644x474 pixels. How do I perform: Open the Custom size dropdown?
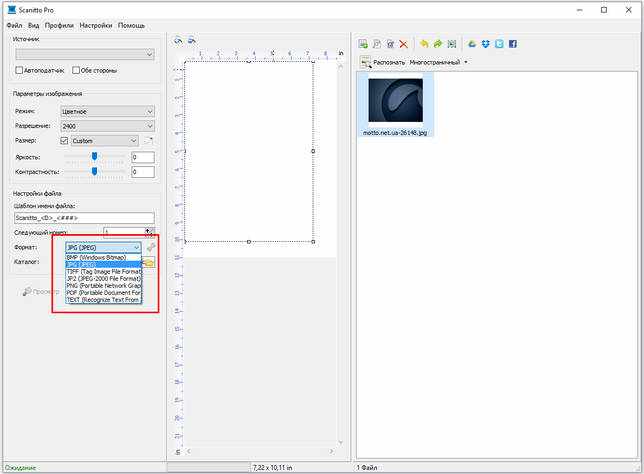105,141
